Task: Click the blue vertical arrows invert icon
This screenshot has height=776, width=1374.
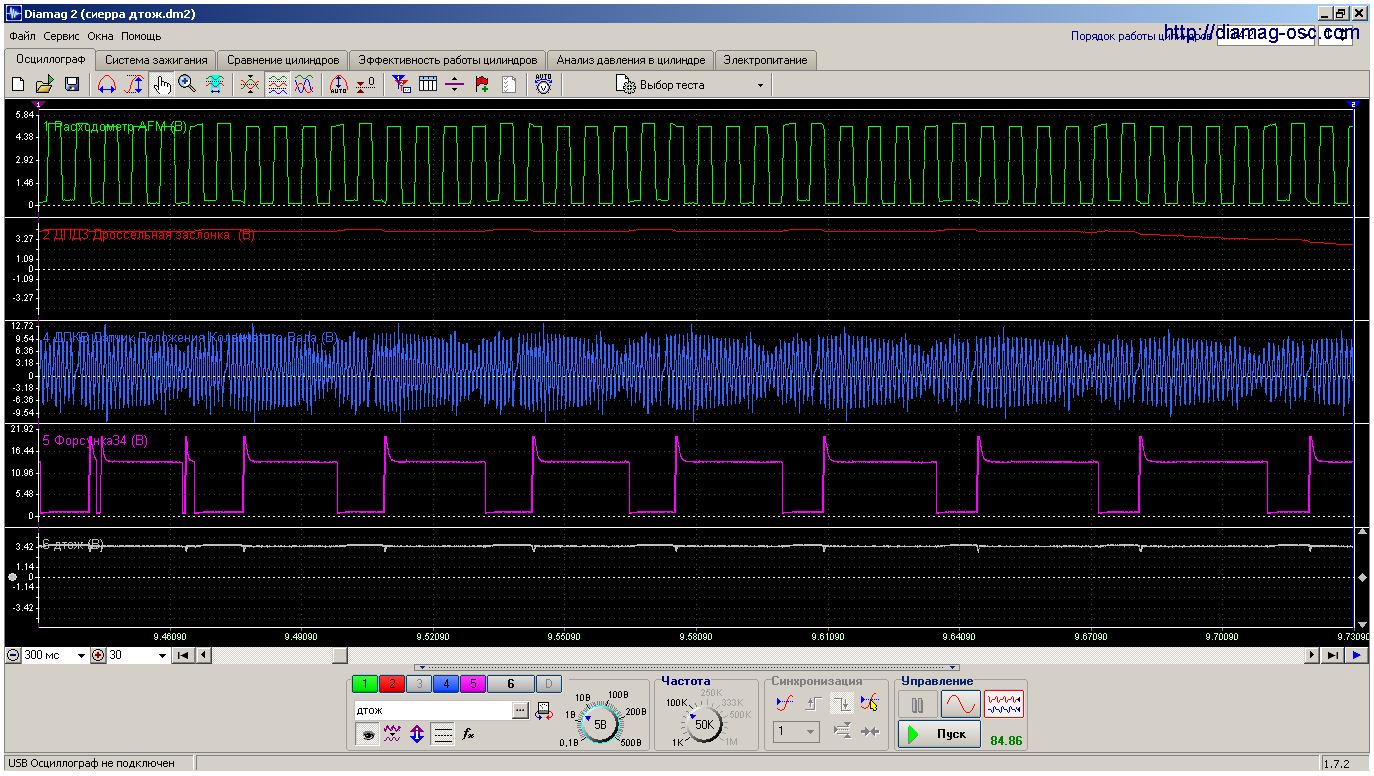Action: pos(417,734)
